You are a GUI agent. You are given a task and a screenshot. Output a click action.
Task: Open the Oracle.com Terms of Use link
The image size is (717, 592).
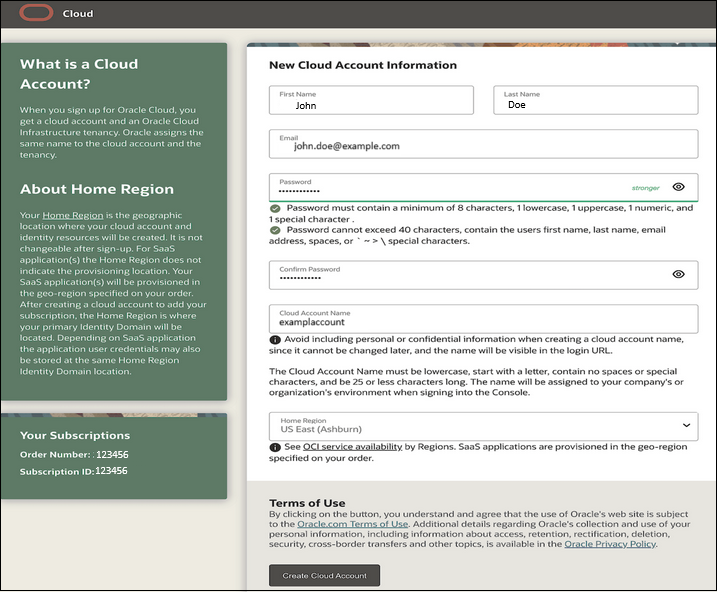coord(353,524)
